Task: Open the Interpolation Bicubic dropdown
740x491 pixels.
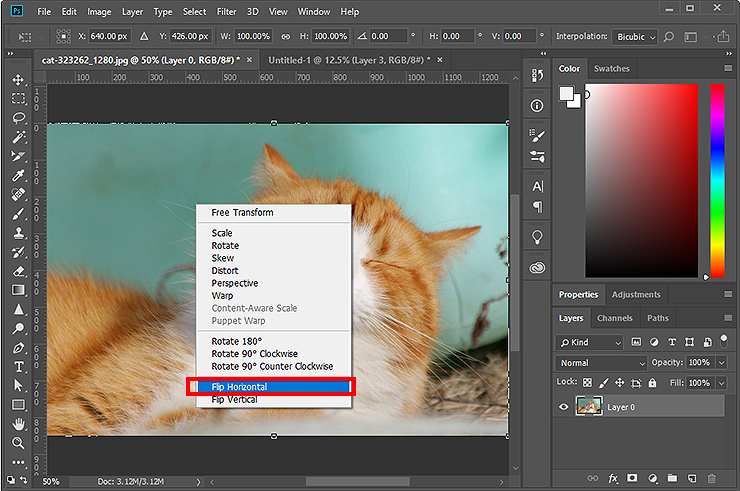Action: tap(635, 36)
